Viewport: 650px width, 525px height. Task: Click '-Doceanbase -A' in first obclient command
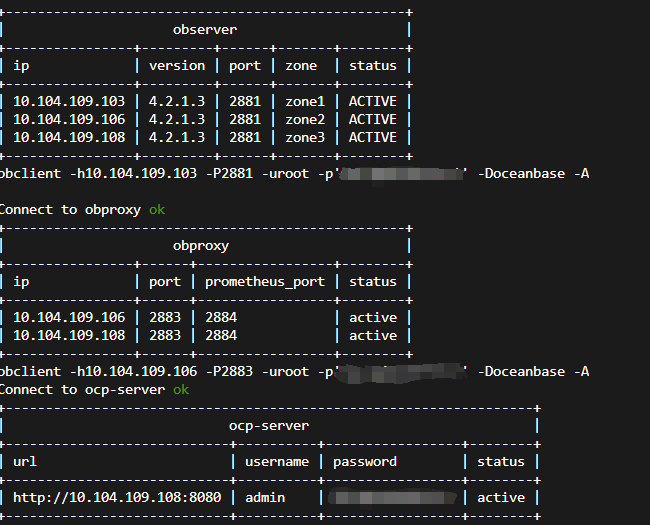[534, 174]
